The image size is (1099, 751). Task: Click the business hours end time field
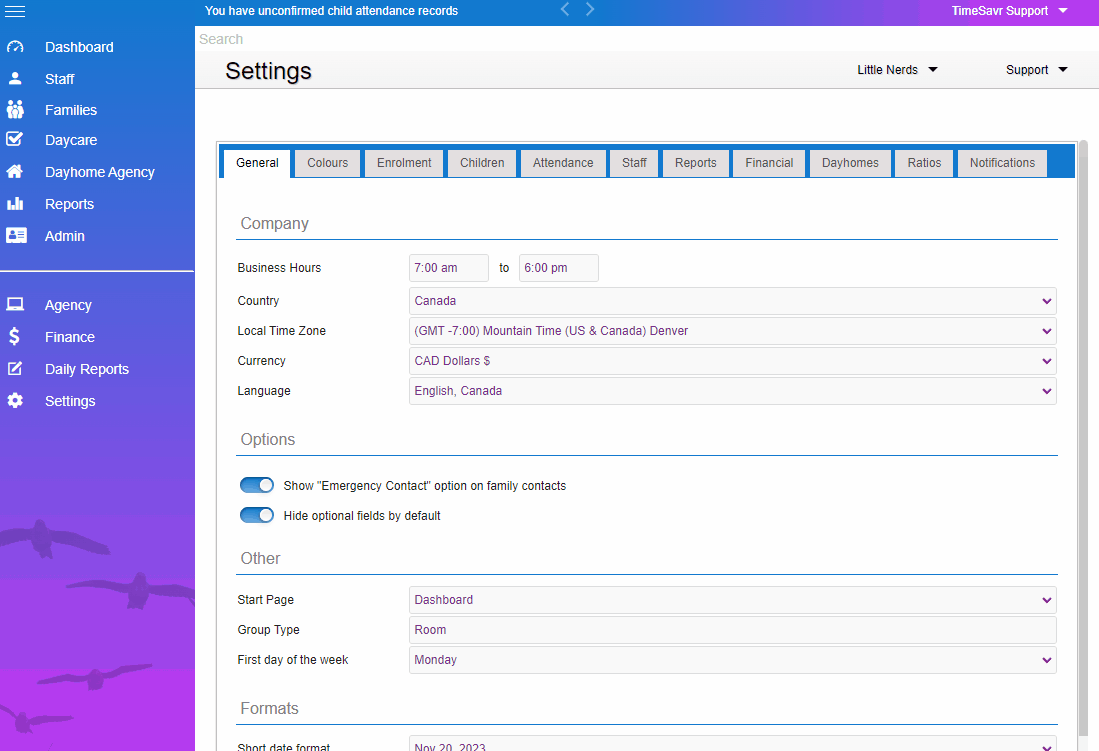tap(559, 268)
